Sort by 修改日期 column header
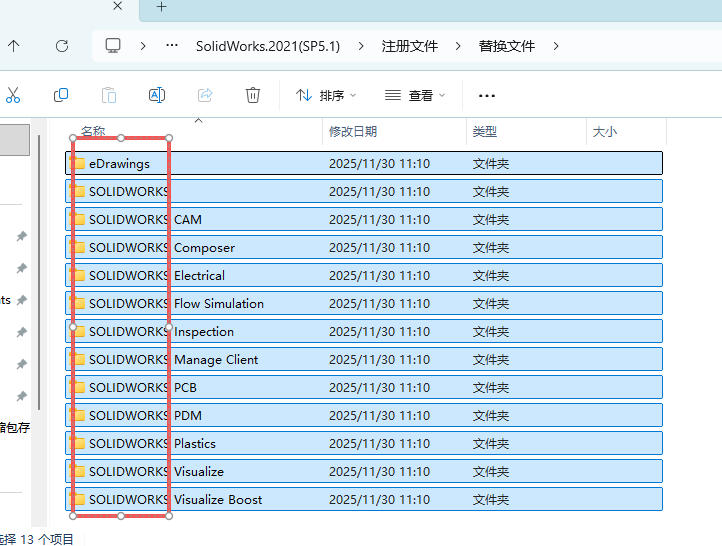Image resolution: width=722 pixels, height=546 pixels. coord(353,132)
